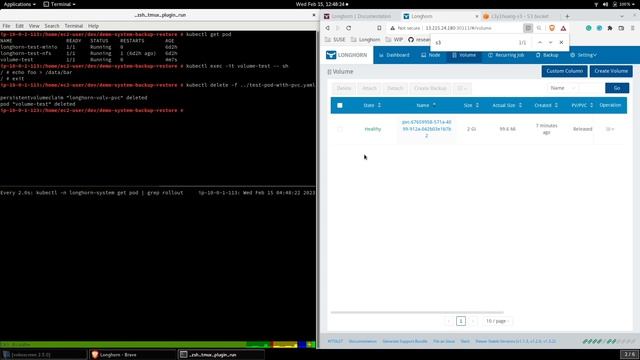Viewport: 640px width, 360px height.
Task: Open the WIP bookmarks folder
Action: 394,40
